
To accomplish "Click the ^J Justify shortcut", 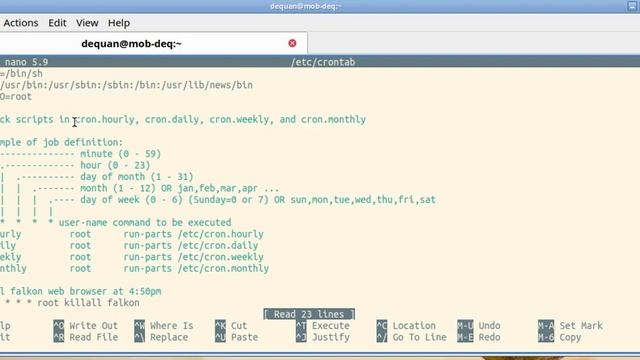I will 322,337.
